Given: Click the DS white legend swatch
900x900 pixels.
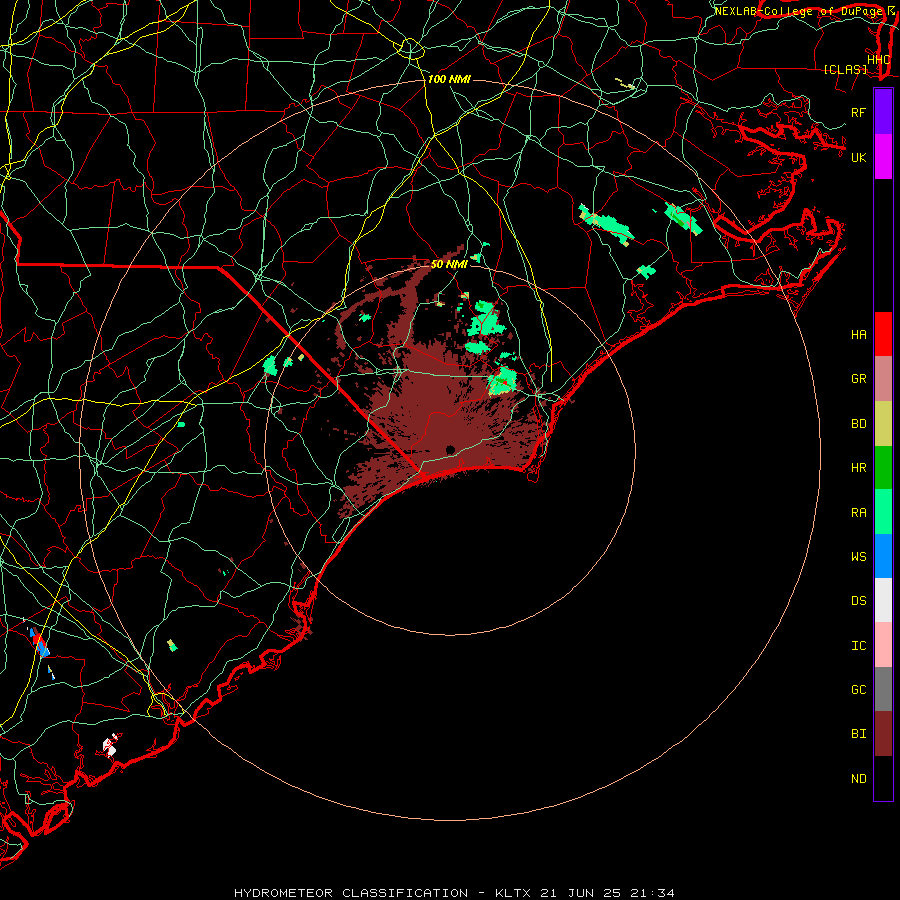Looking at the screenshot, I should point(883,600).
